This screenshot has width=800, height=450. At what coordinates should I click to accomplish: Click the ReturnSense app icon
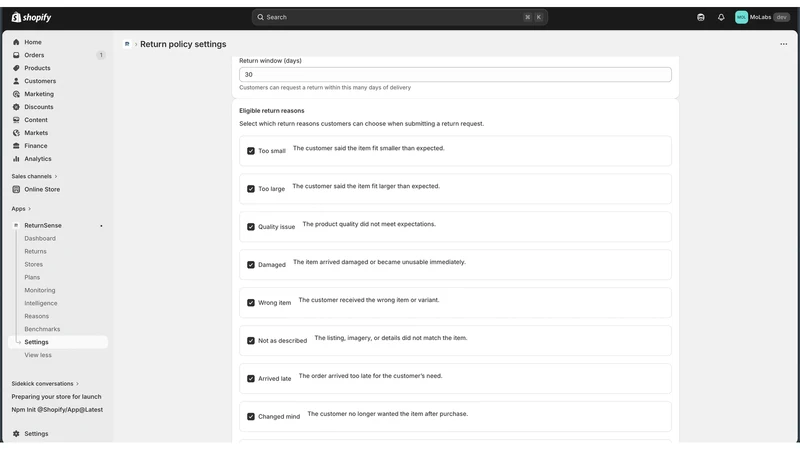[16, 226]
